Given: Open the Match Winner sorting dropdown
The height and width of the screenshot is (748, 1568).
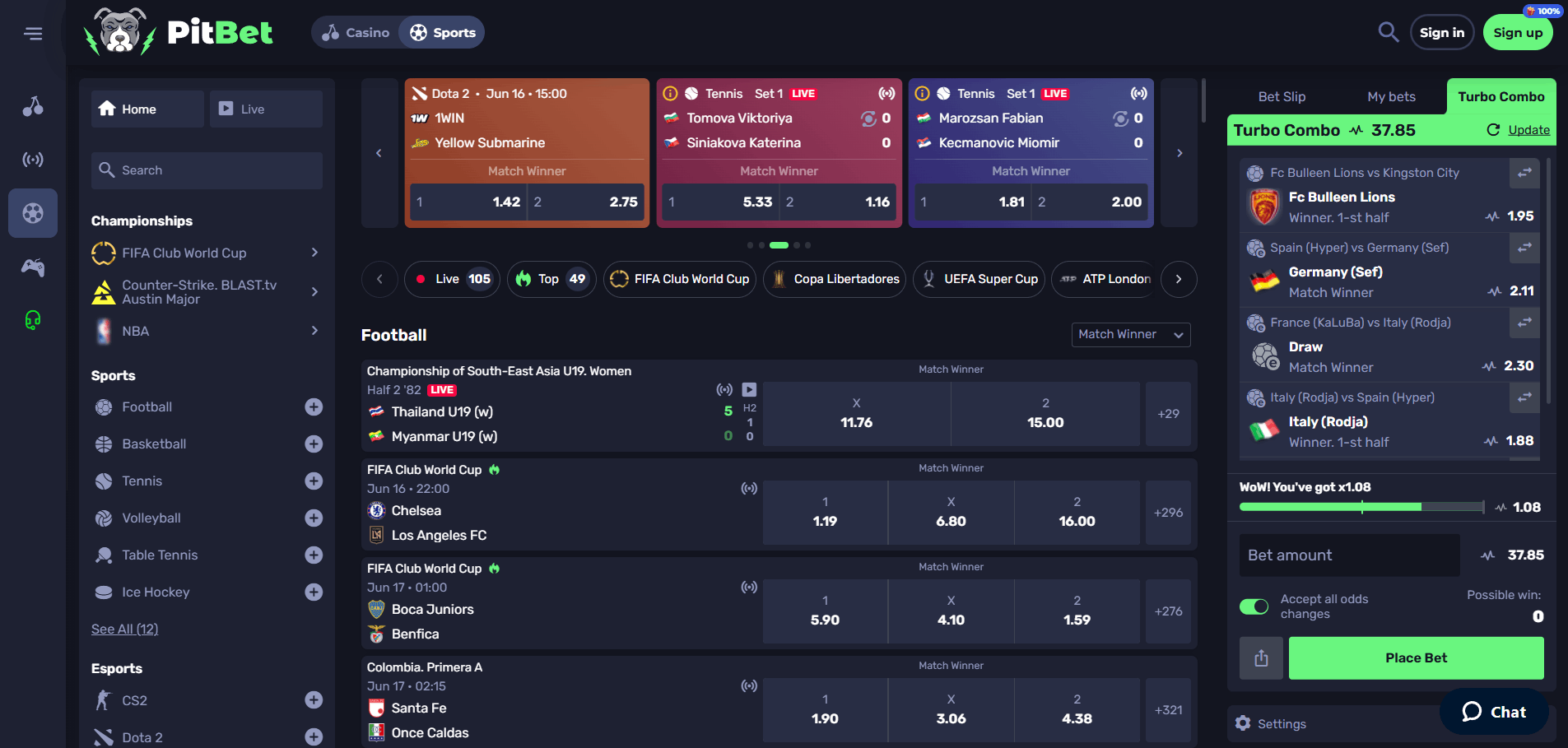Looking at the screenshot, I should pyautogui.click(x=1130, y=334).
